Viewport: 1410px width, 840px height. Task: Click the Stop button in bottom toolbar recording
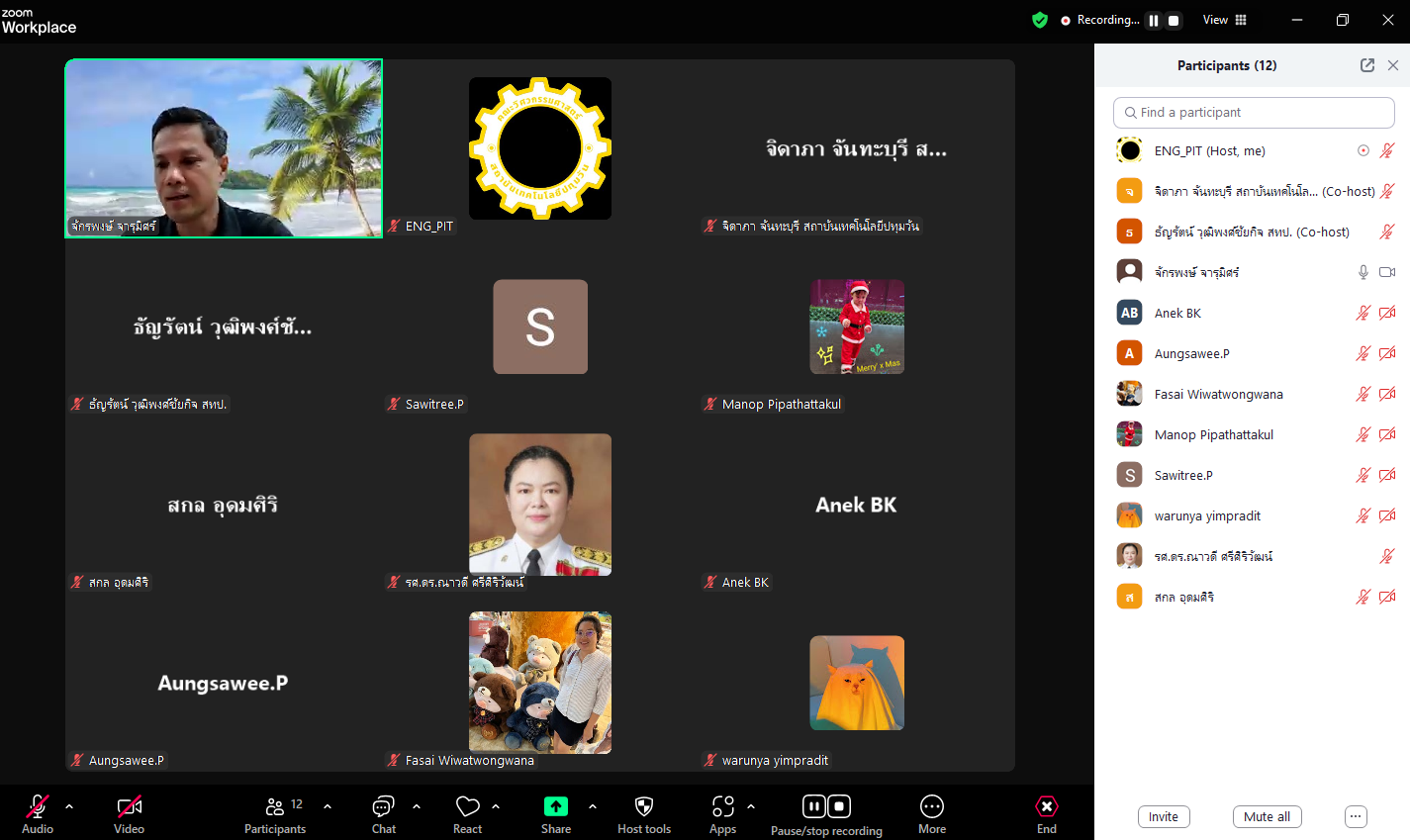tap(839, 806)
